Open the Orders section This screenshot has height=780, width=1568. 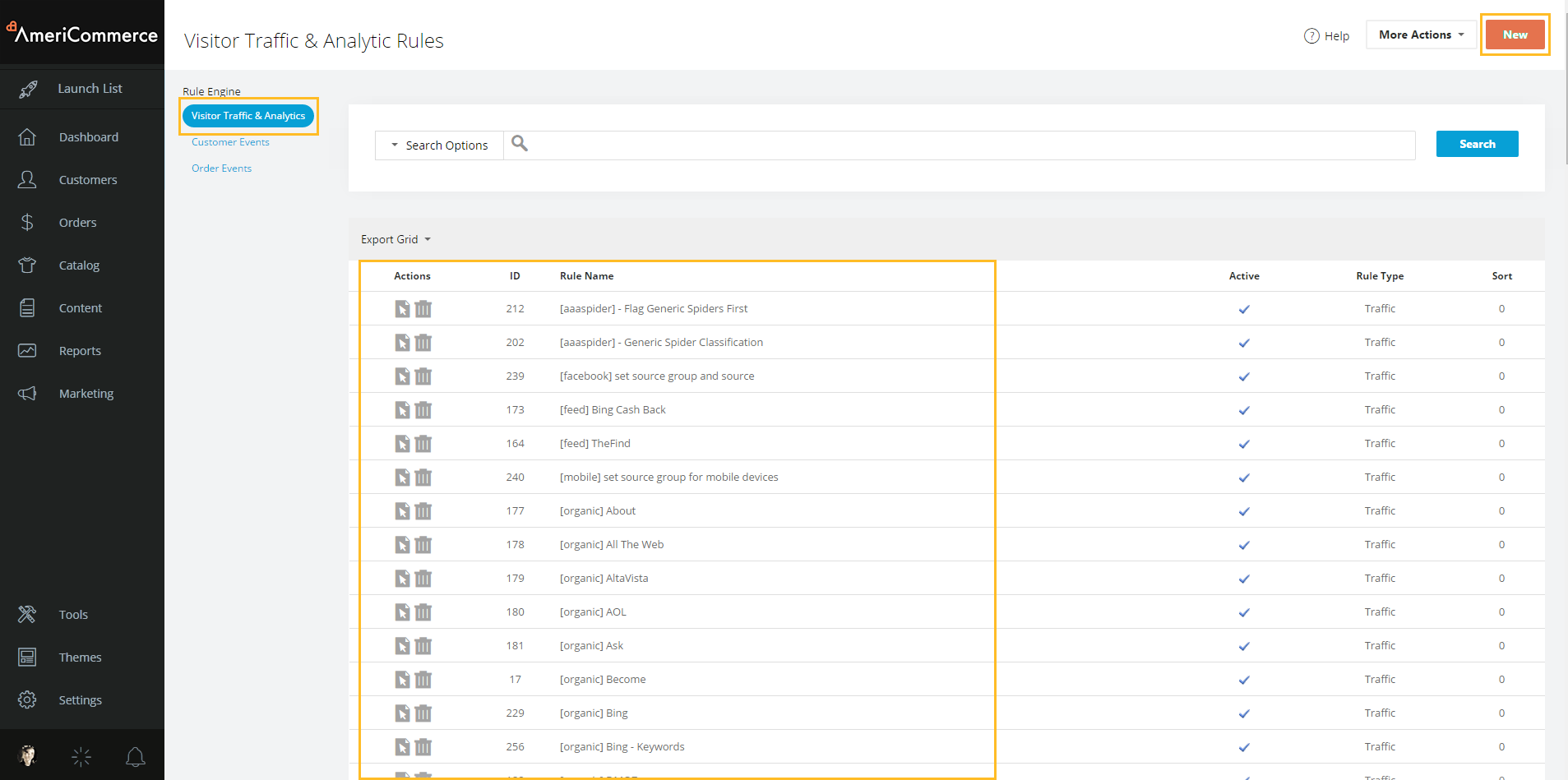[x=82, y=223]
